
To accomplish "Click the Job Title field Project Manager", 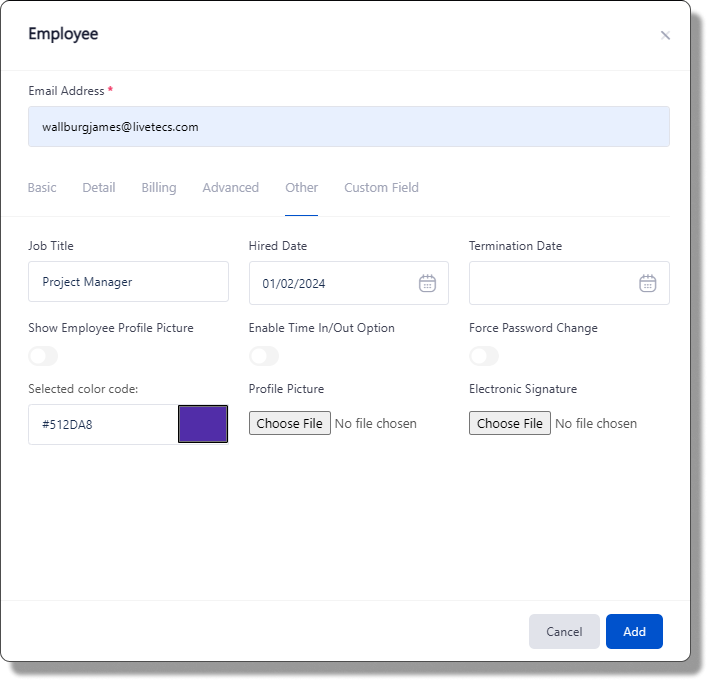I will pos(128,282).
